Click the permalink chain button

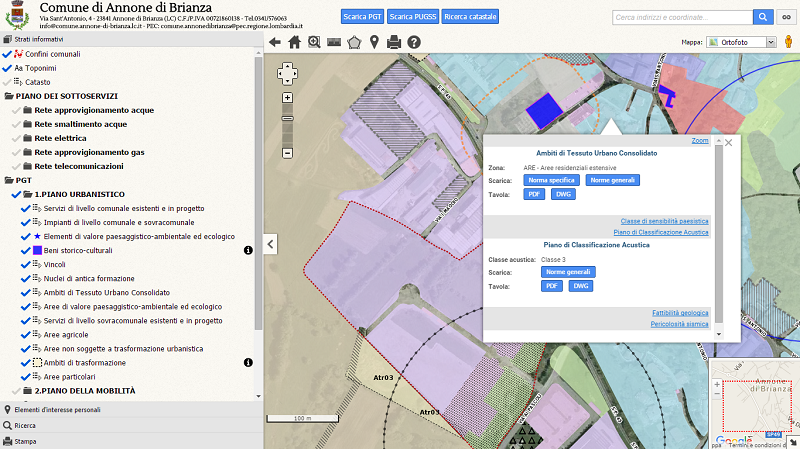pyautogui.click(x=786, y=17)
